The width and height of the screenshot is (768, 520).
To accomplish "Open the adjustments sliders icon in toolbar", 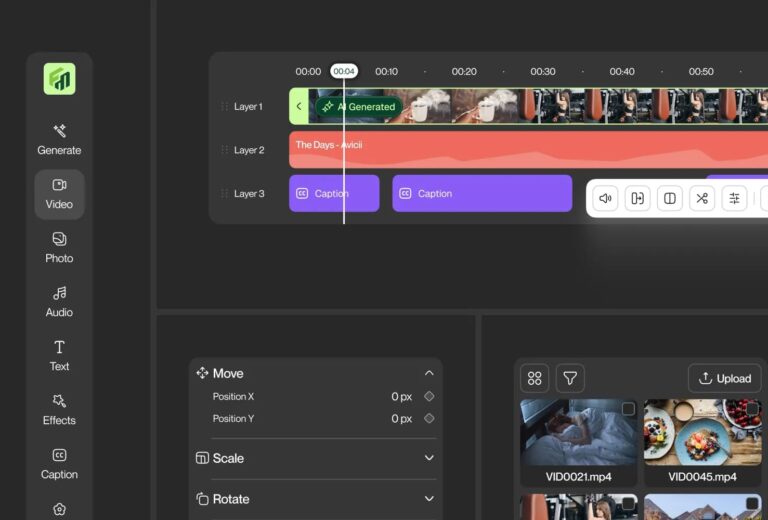I will click(x=734, y=198).
